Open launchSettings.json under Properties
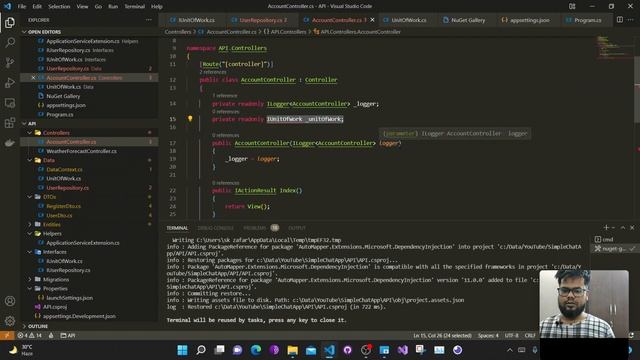This screenshot has height=360, width=640. tap(69, 298)
